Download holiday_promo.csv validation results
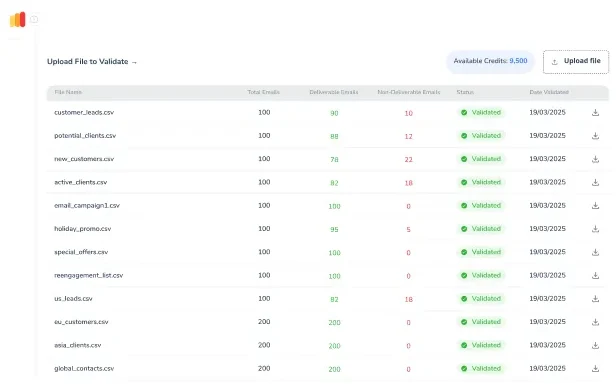Viewport: 616px width, 386px height. pos(595,229)
